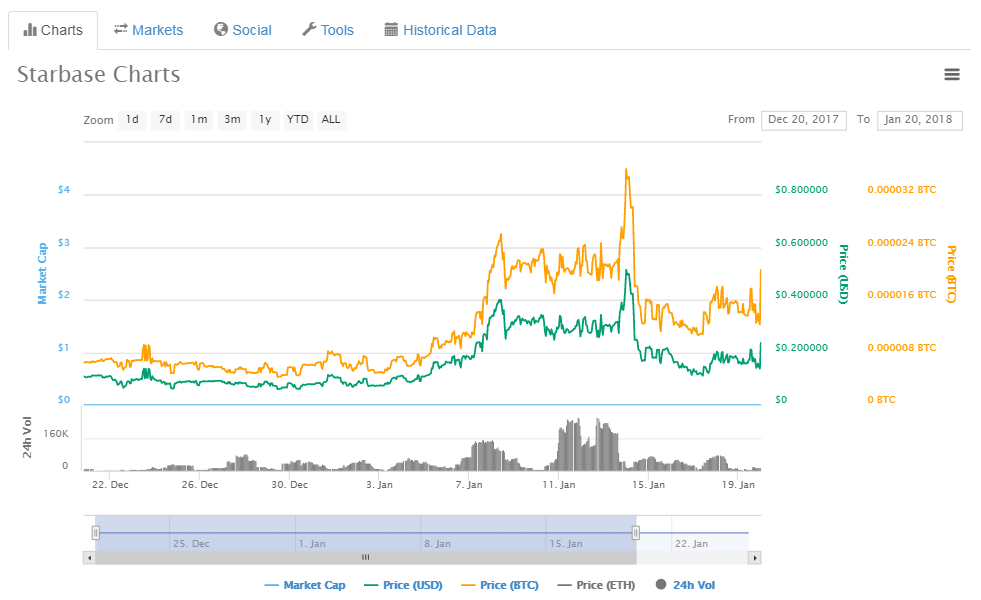This screenshot has height=600, width=981.
Task: Click the From date field
Action: (803, 120)
